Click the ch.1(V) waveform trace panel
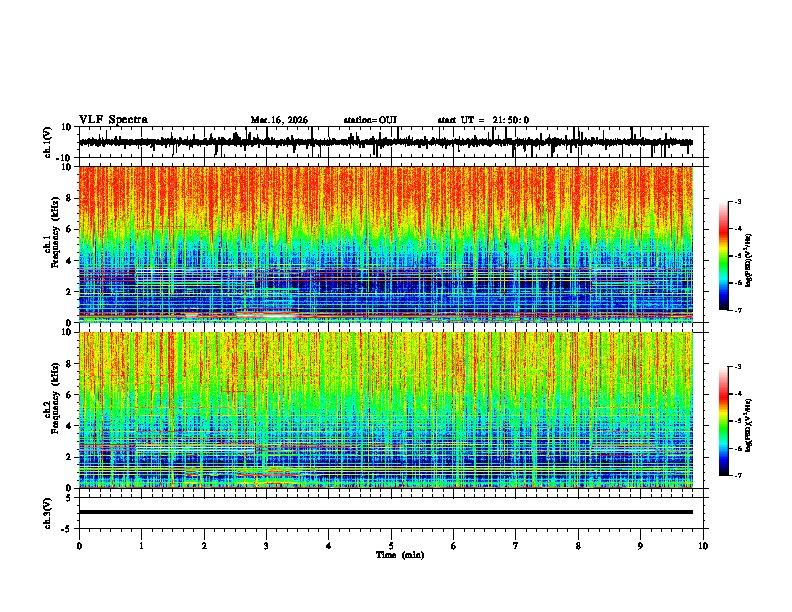Viewport: 792px width, 612px height. pyautogui.click(x=393, y=142)
